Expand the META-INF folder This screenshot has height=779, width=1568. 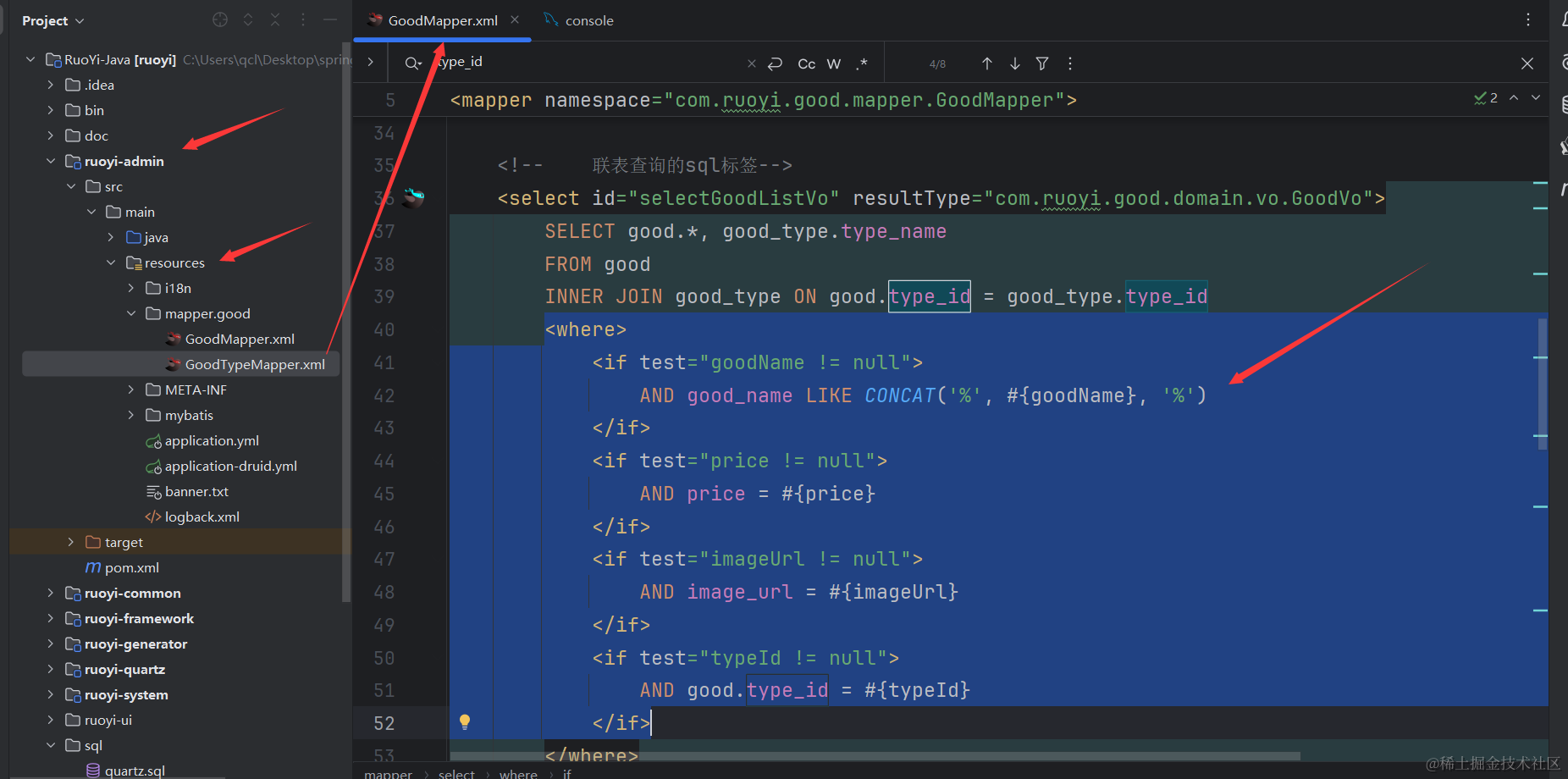coord(131,389)
